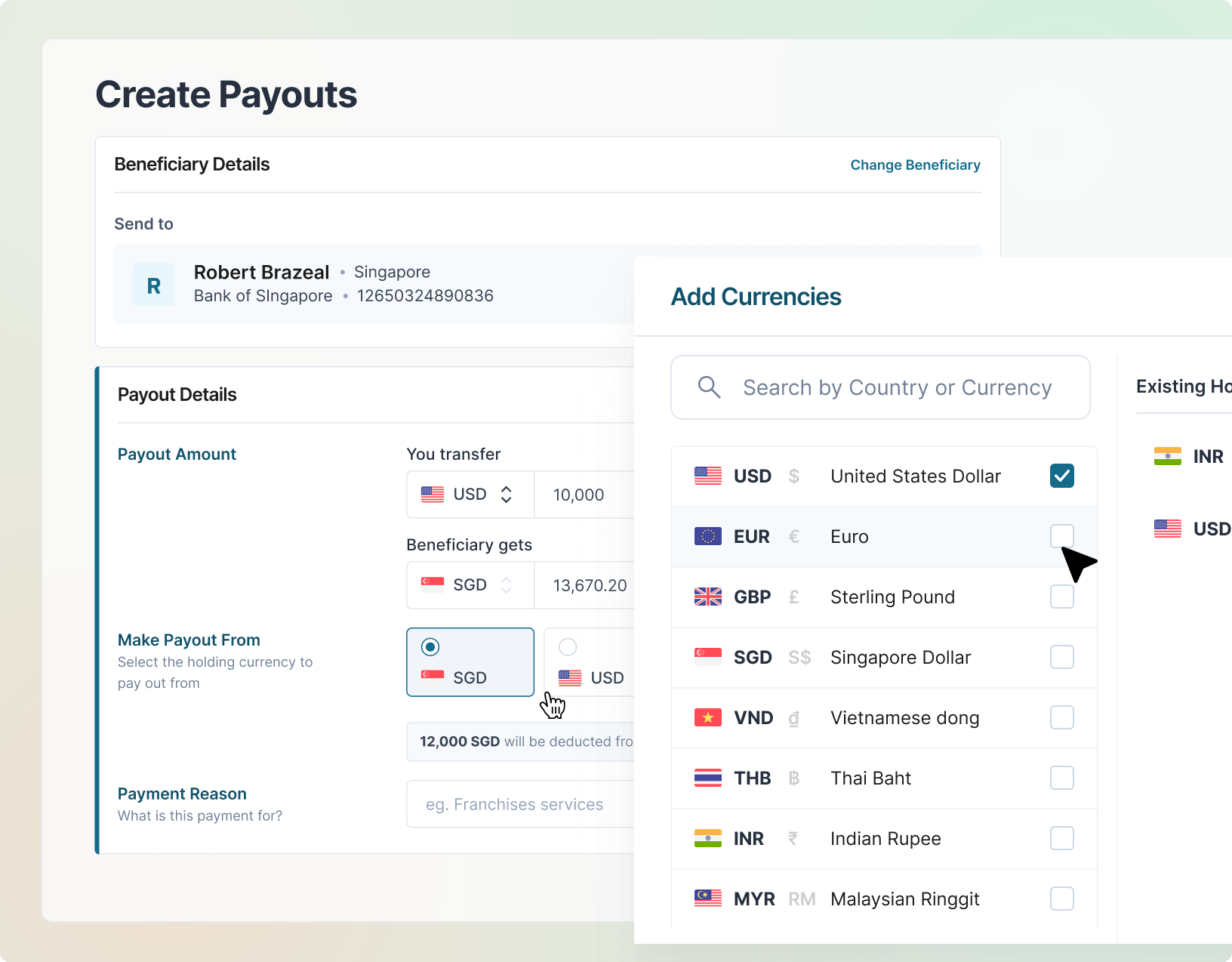Select the SGD radio button for payout

(x=430, y=647)
